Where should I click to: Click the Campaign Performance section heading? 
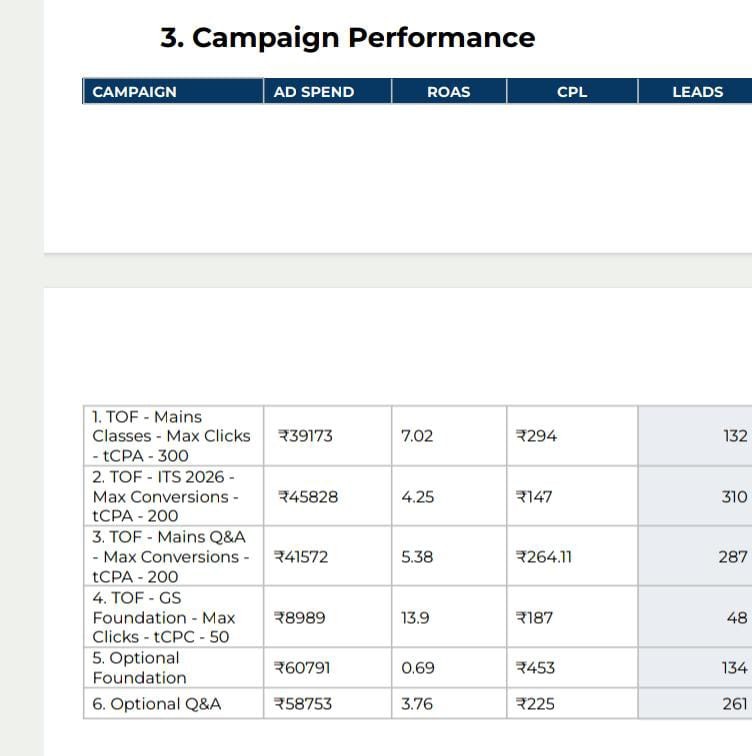[x=347, y=38]
